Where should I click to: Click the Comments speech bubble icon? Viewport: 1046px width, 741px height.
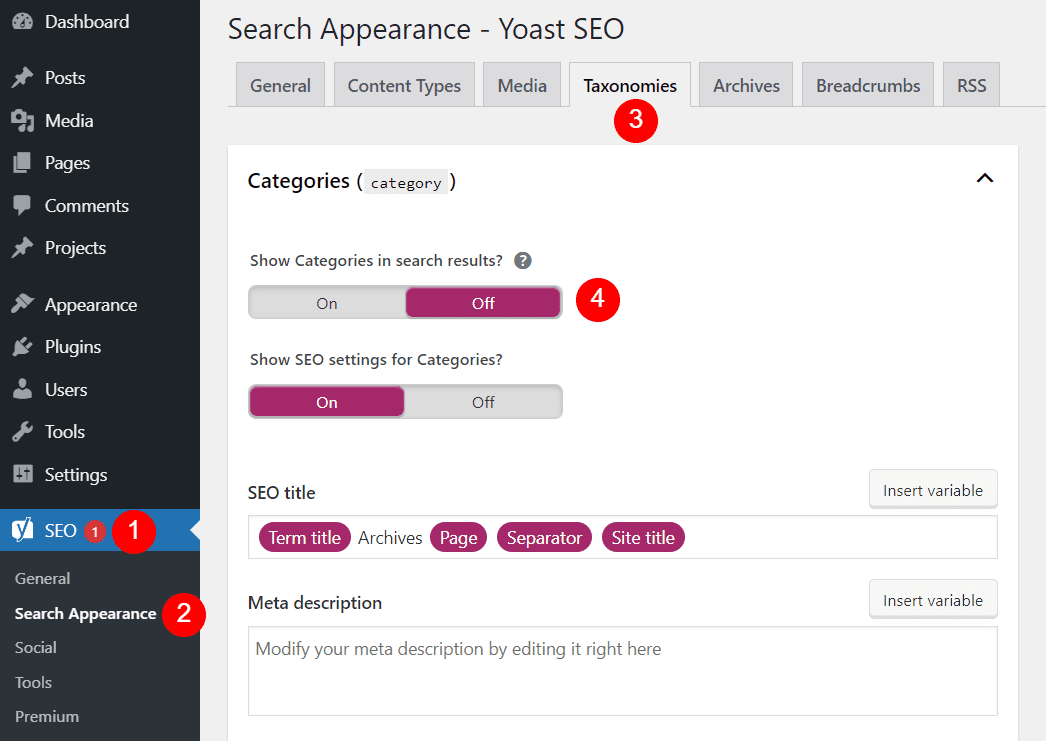coord(22,205)
